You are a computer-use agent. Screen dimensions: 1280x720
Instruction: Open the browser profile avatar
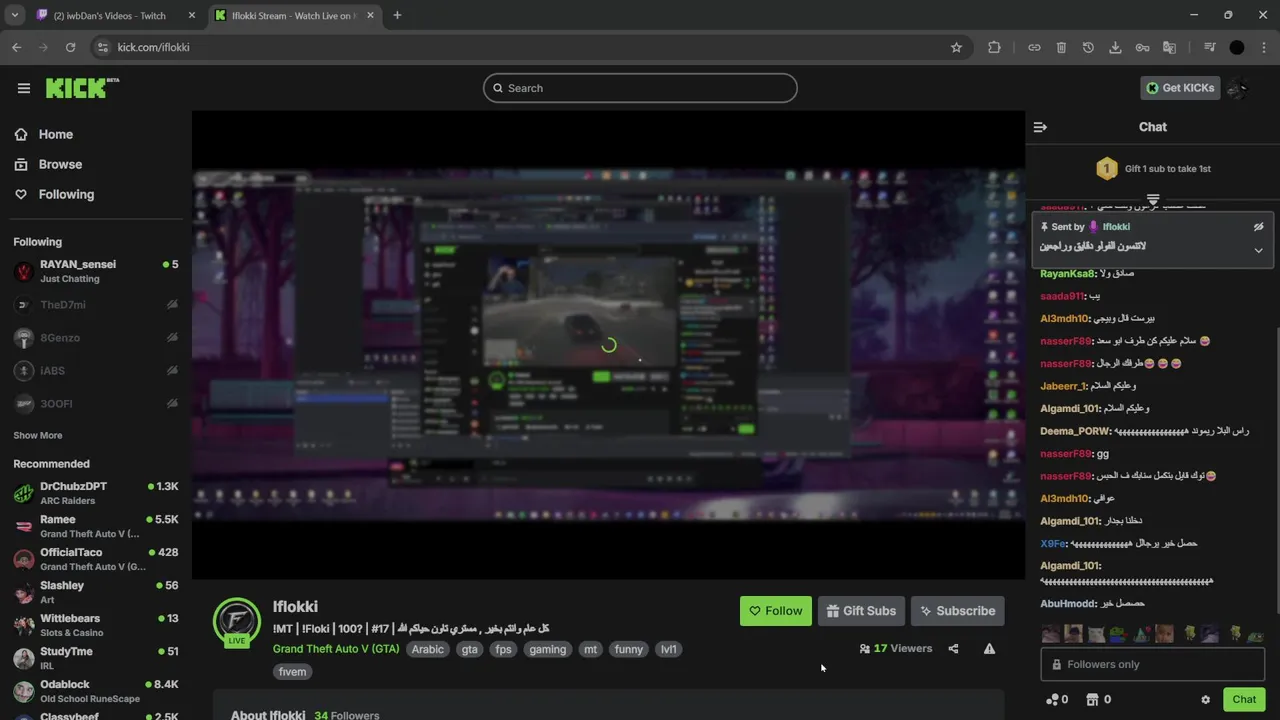tap(1237, 47)
